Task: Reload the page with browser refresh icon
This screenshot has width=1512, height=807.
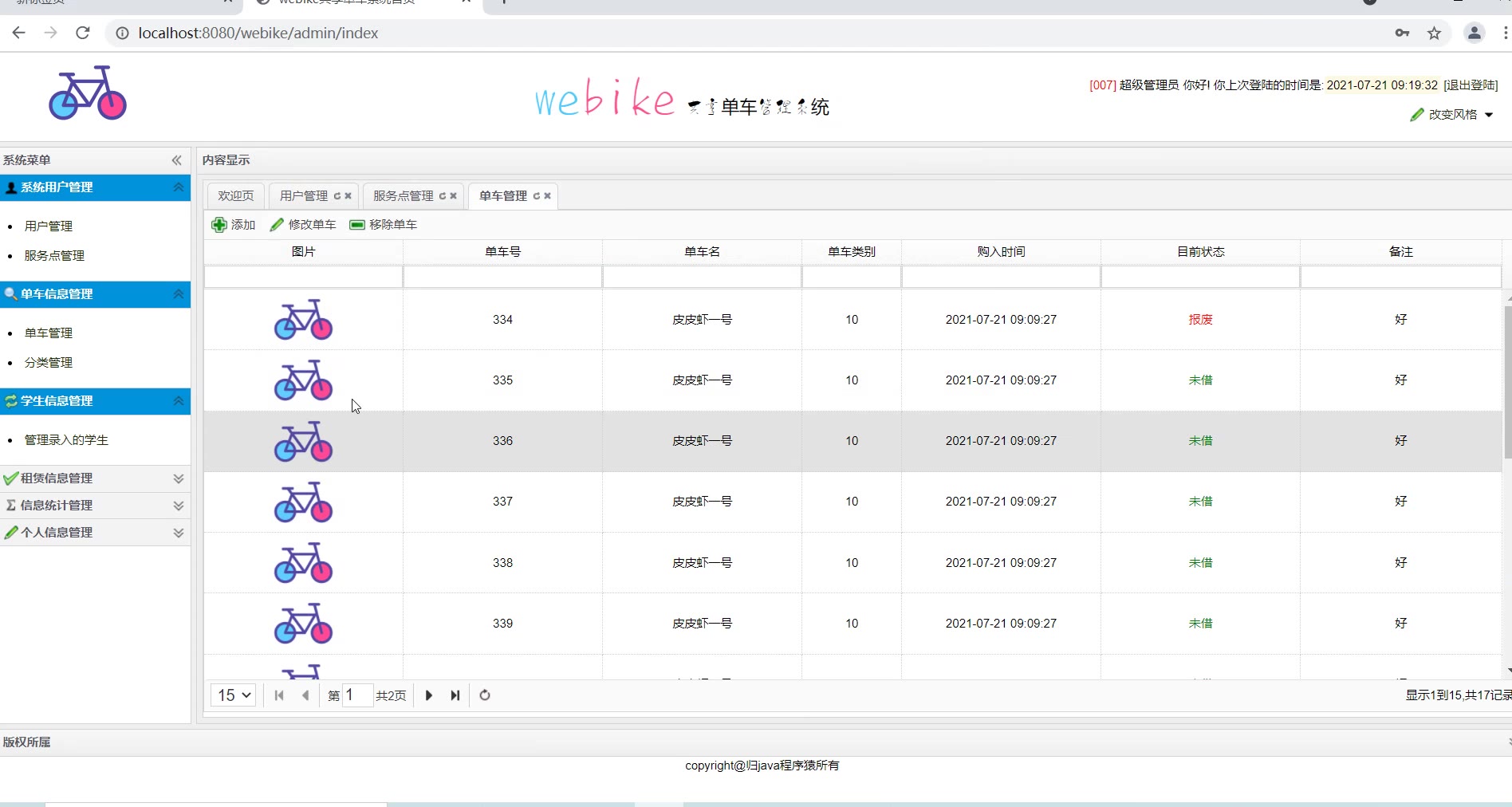Action: click(83, 33)
